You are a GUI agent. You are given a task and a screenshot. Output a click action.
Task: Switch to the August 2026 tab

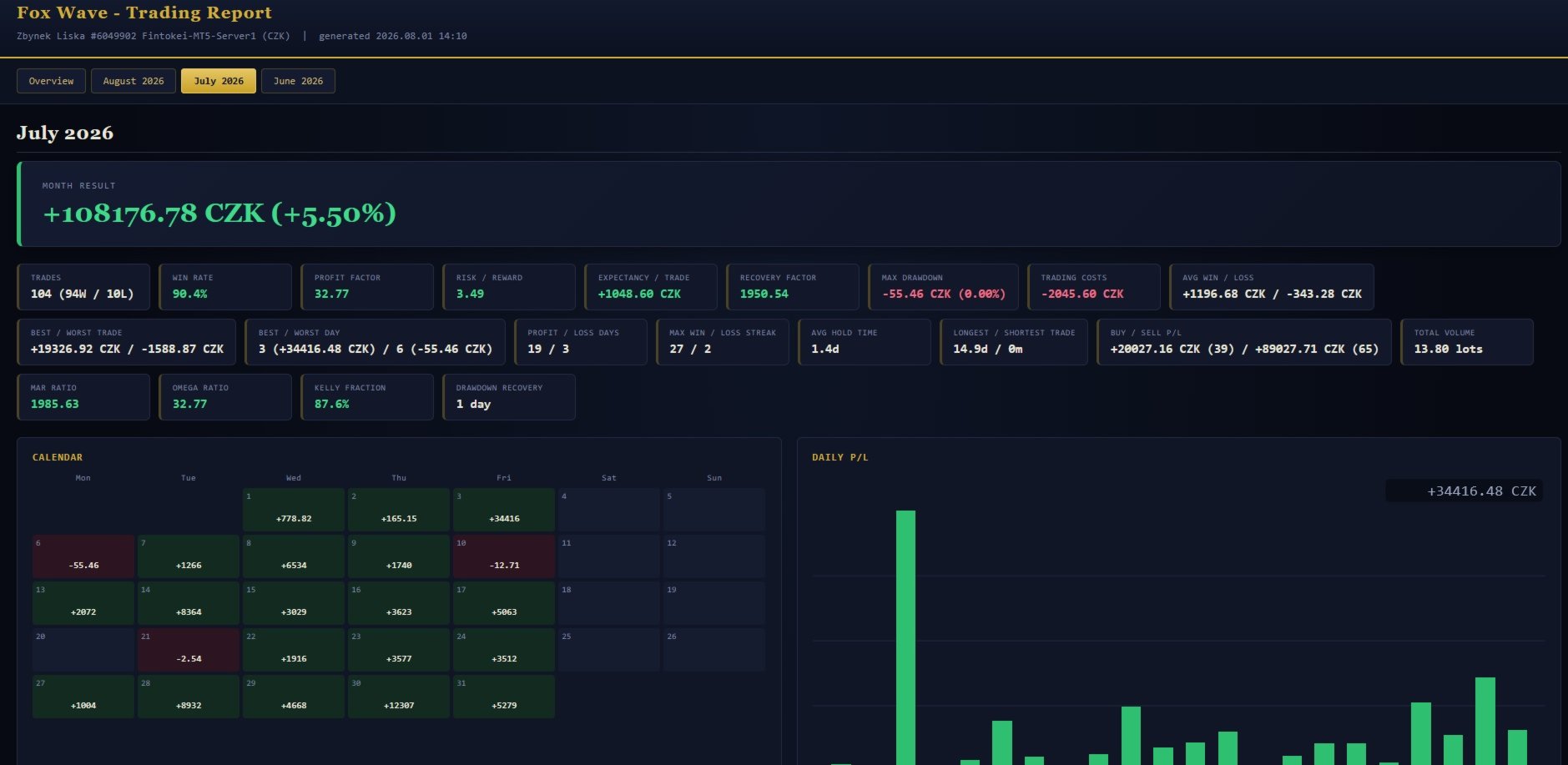pyautogui.click(x=134, y=81)
